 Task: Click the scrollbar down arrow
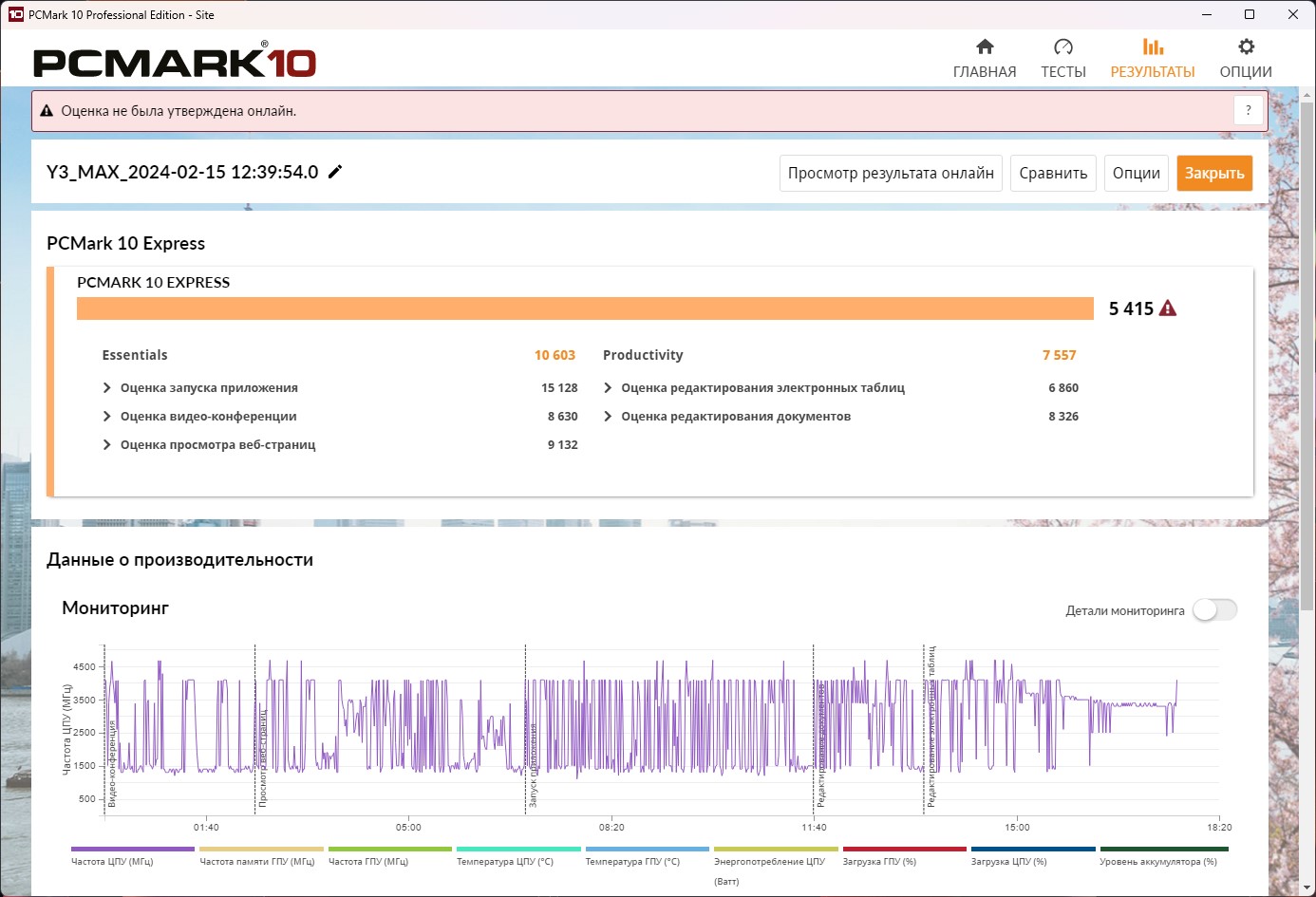[x=1307, y=888]
